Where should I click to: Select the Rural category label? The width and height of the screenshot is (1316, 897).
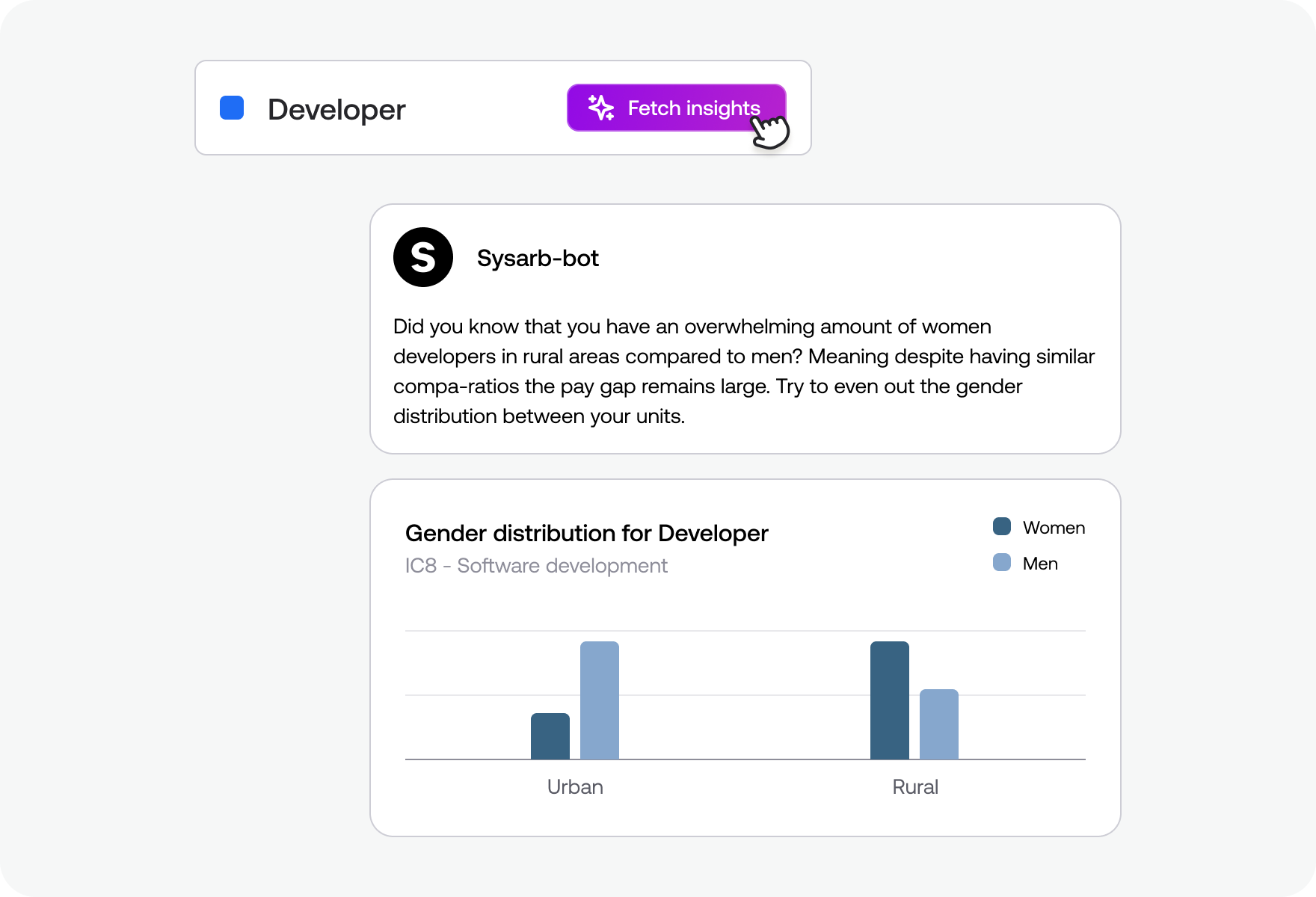coord(914,786)
